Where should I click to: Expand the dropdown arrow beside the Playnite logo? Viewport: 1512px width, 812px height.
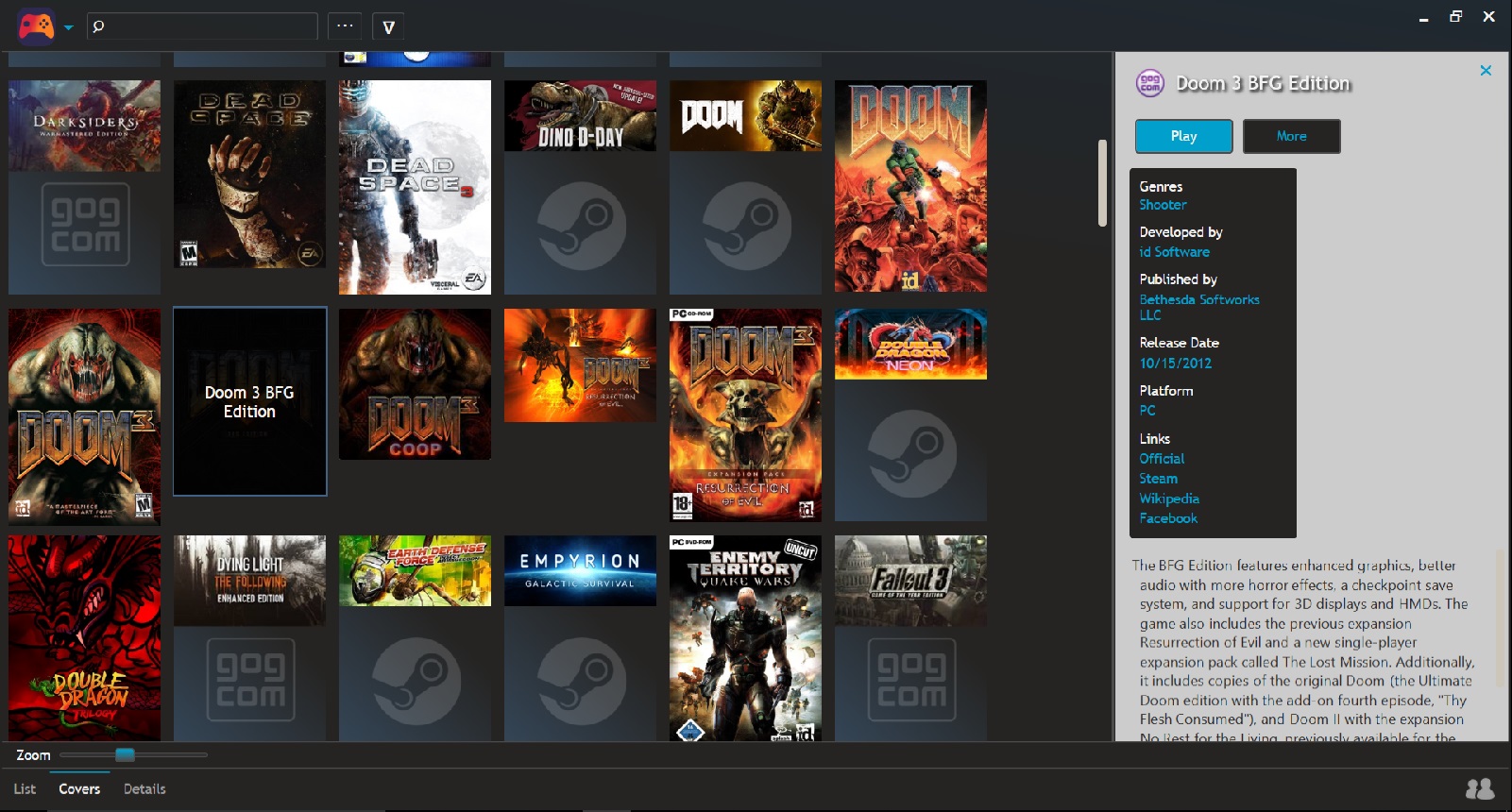69,28
